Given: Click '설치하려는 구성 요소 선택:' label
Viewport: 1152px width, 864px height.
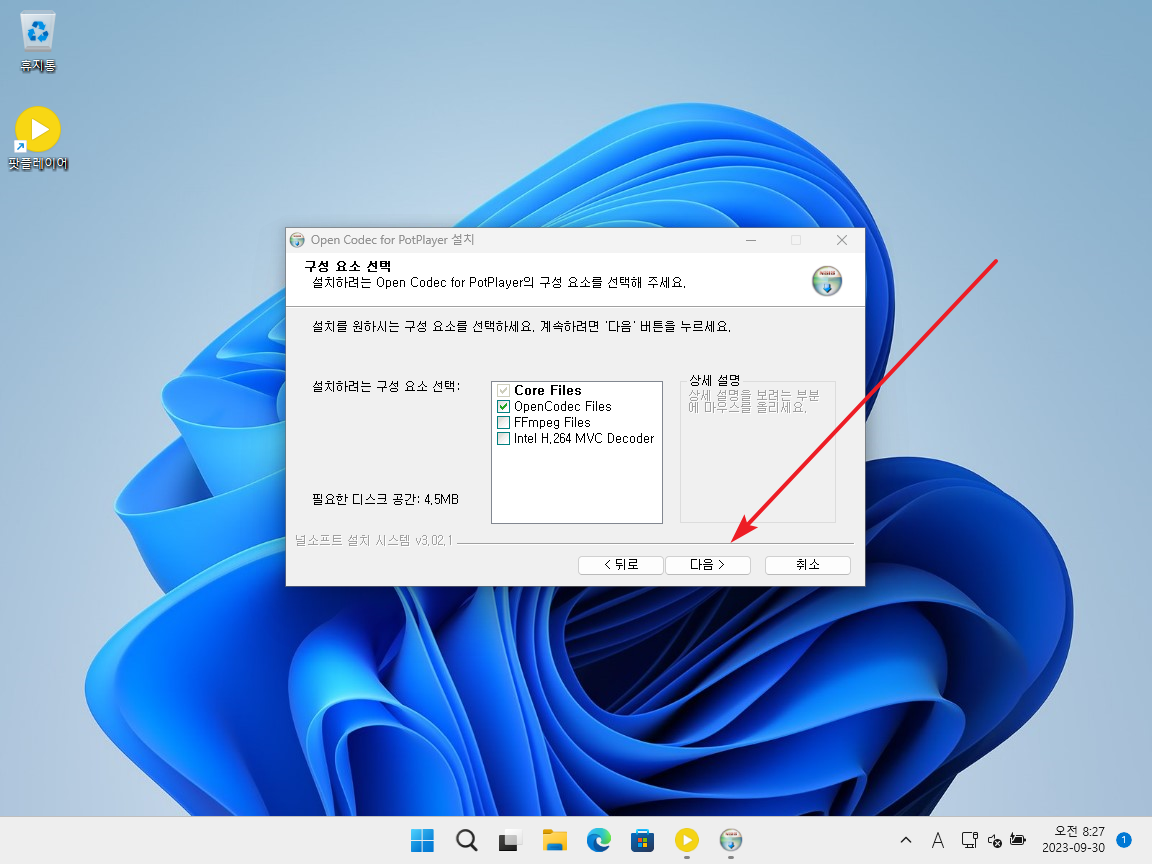Looking at the screenshot, I should tap(386, 386).
